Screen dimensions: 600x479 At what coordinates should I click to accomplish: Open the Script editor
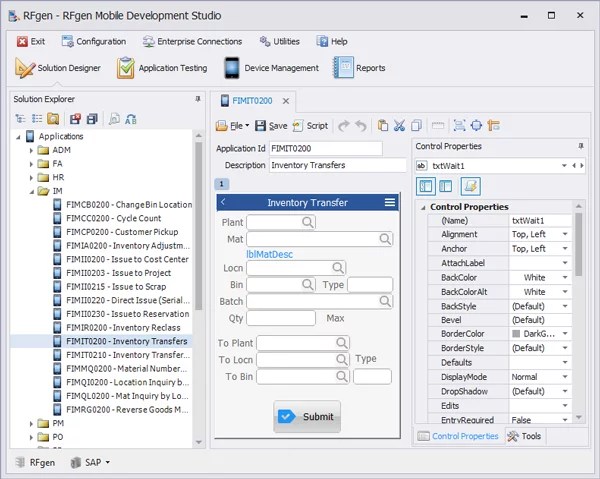pos(310,125)
